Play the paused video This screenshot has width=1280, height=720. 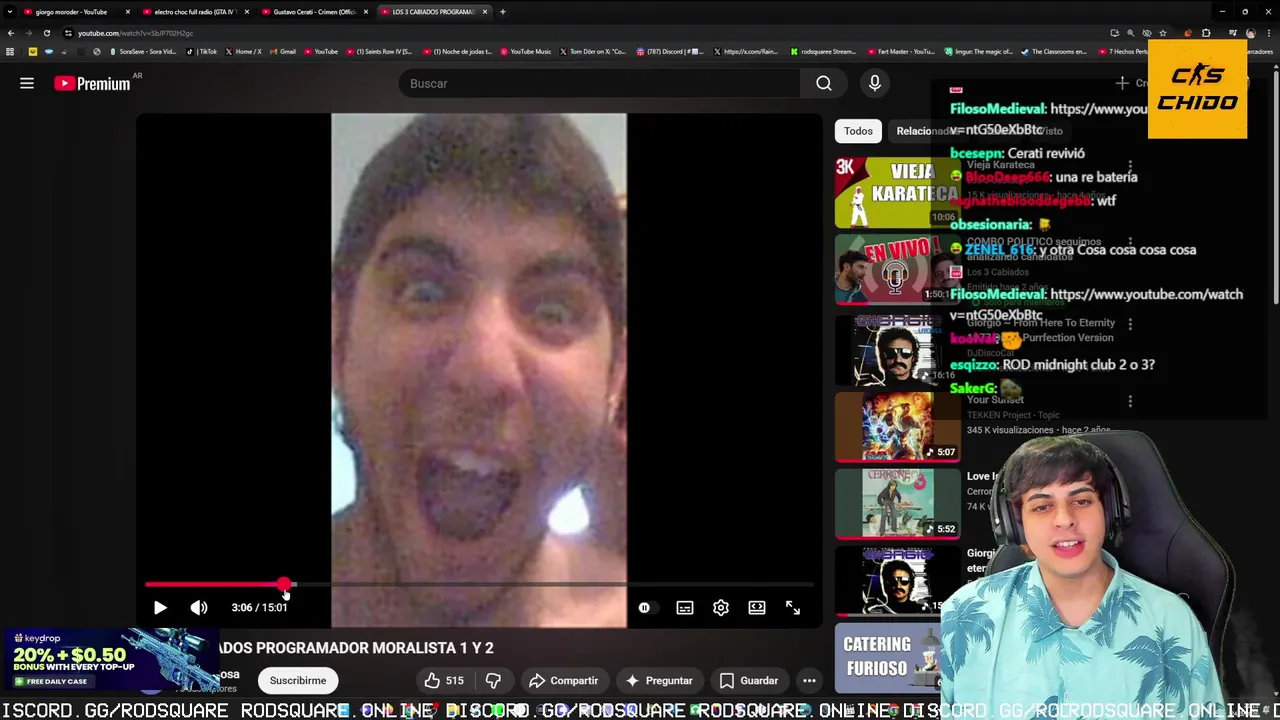click(x=160, y=607)
